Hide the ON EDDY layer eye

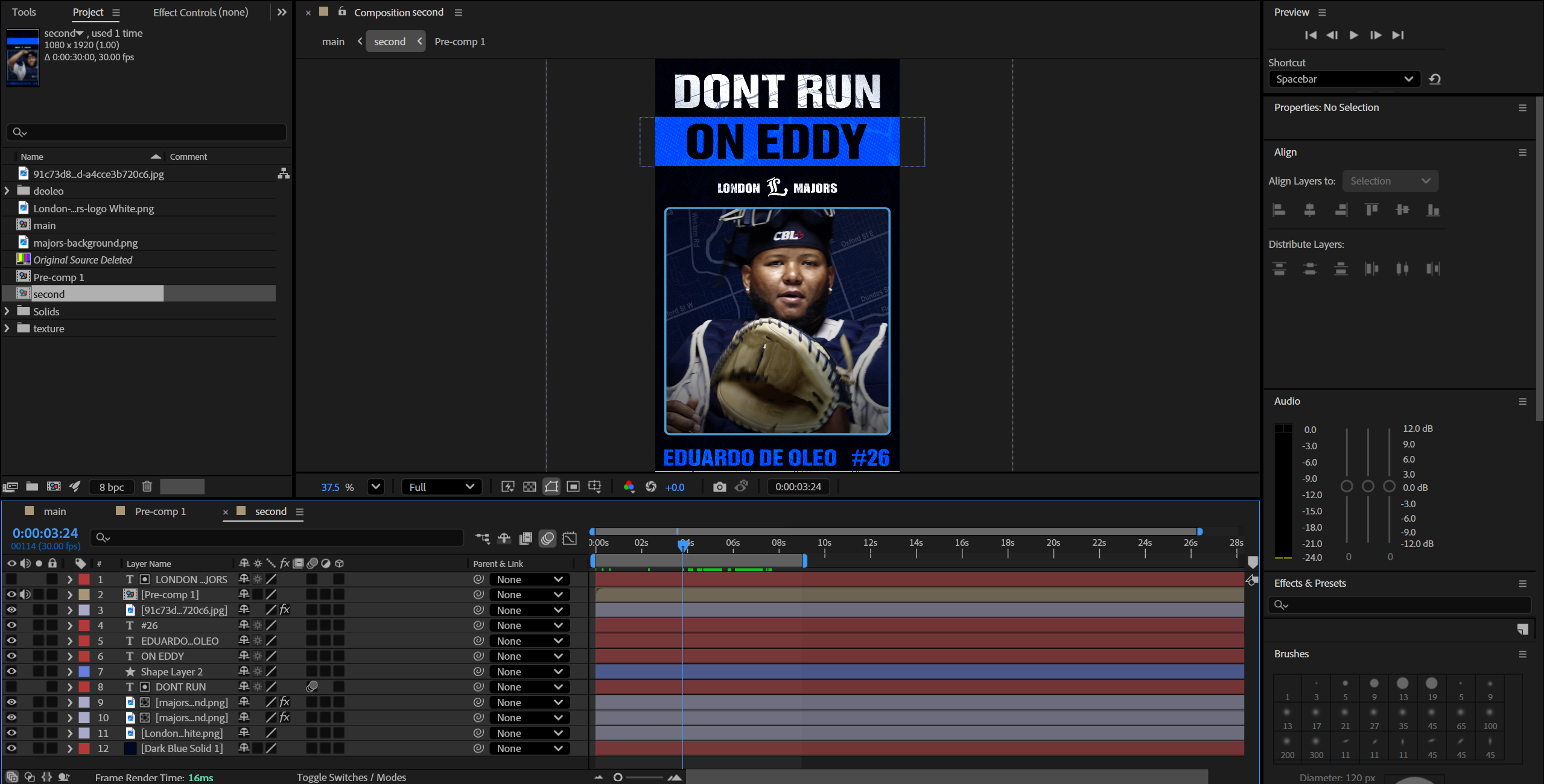tap(11, 656)
